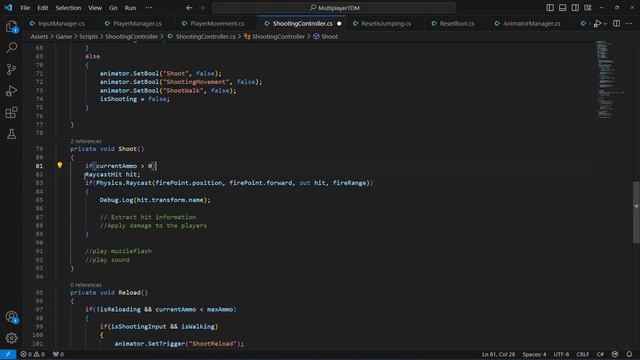Click the lightbulb code action on line 81

(60, 165)
